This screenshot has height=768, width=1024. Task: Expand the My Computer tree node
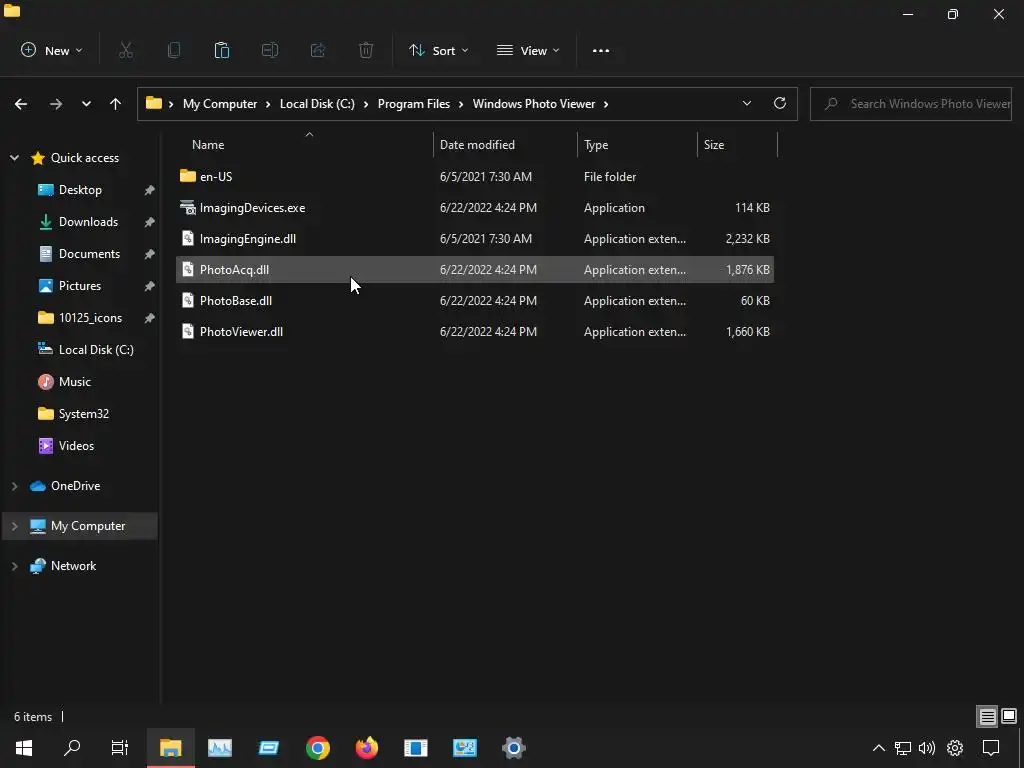point(14,526)
